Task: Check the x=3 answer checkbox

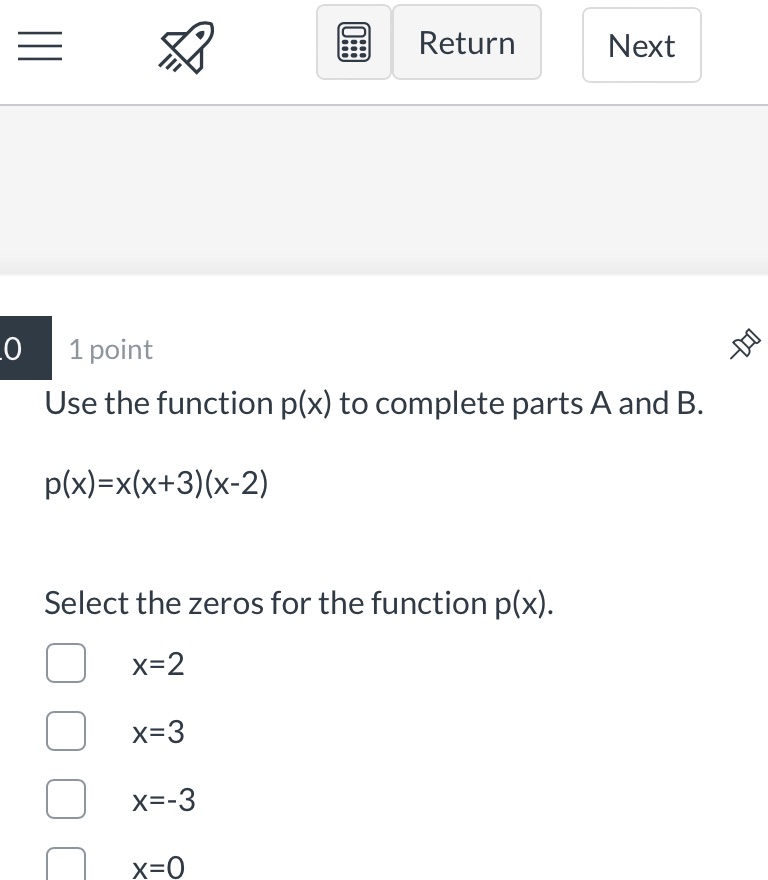Action: [x=66, y=730]
